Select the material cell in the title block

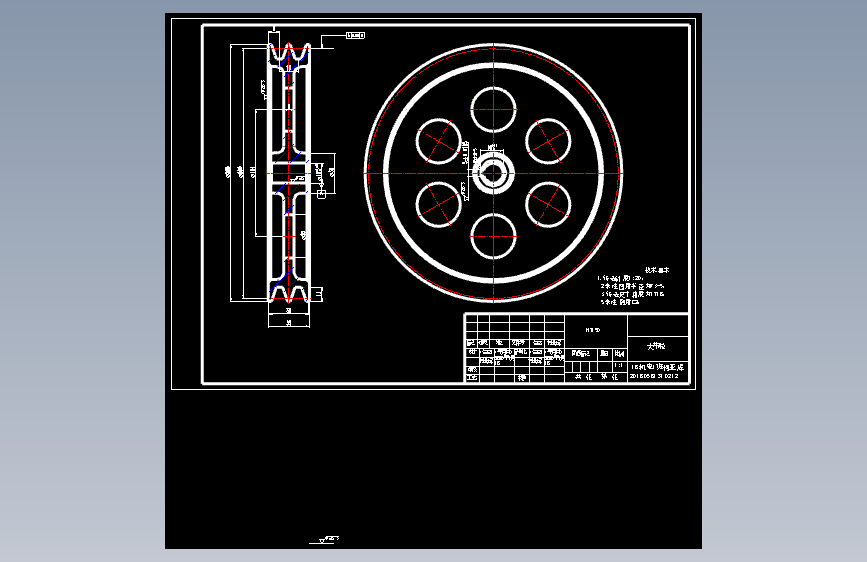596,330
